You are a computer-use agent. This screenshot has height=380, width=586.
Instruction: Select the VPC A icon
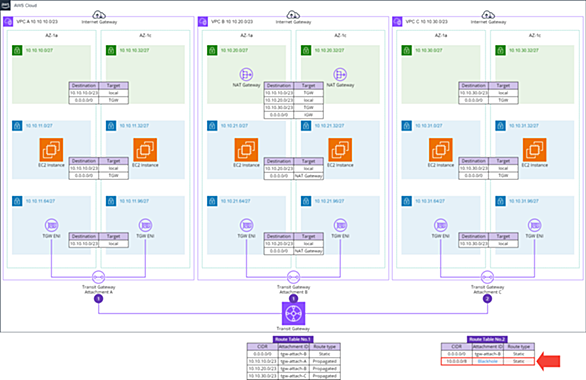point(8,22)
